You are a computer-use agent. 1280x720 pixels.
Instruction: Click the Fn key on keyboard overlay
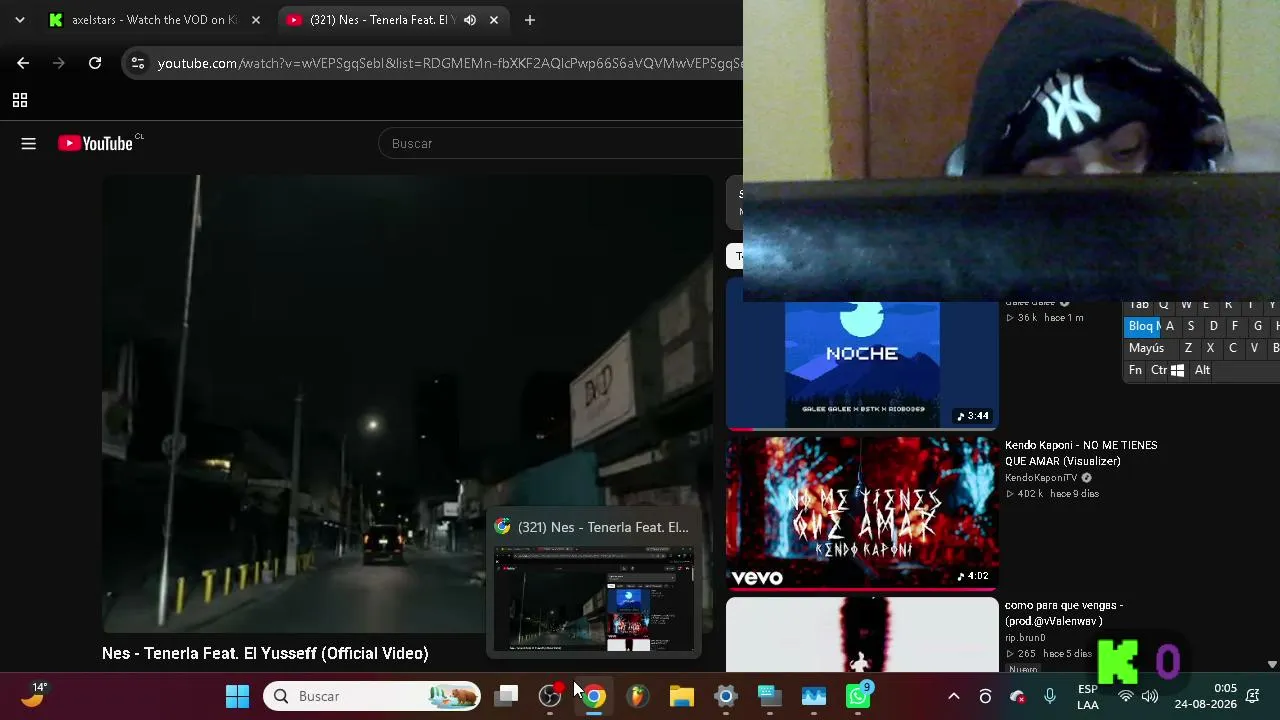pos(1135,370)
